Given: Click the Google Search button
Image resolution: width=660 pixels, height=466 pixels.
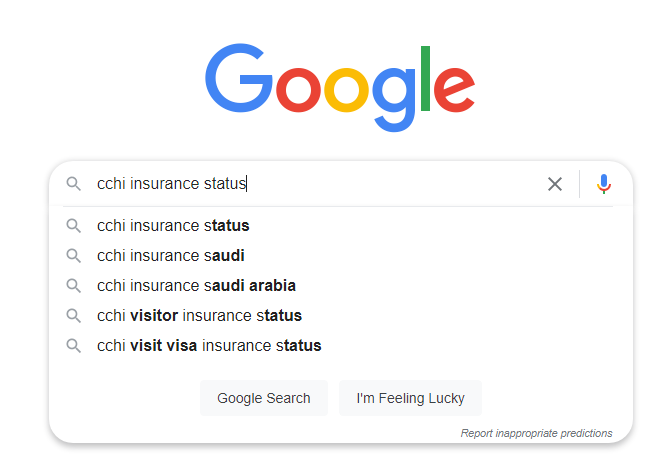Looking at the screenshot, I should coord(264,398).
